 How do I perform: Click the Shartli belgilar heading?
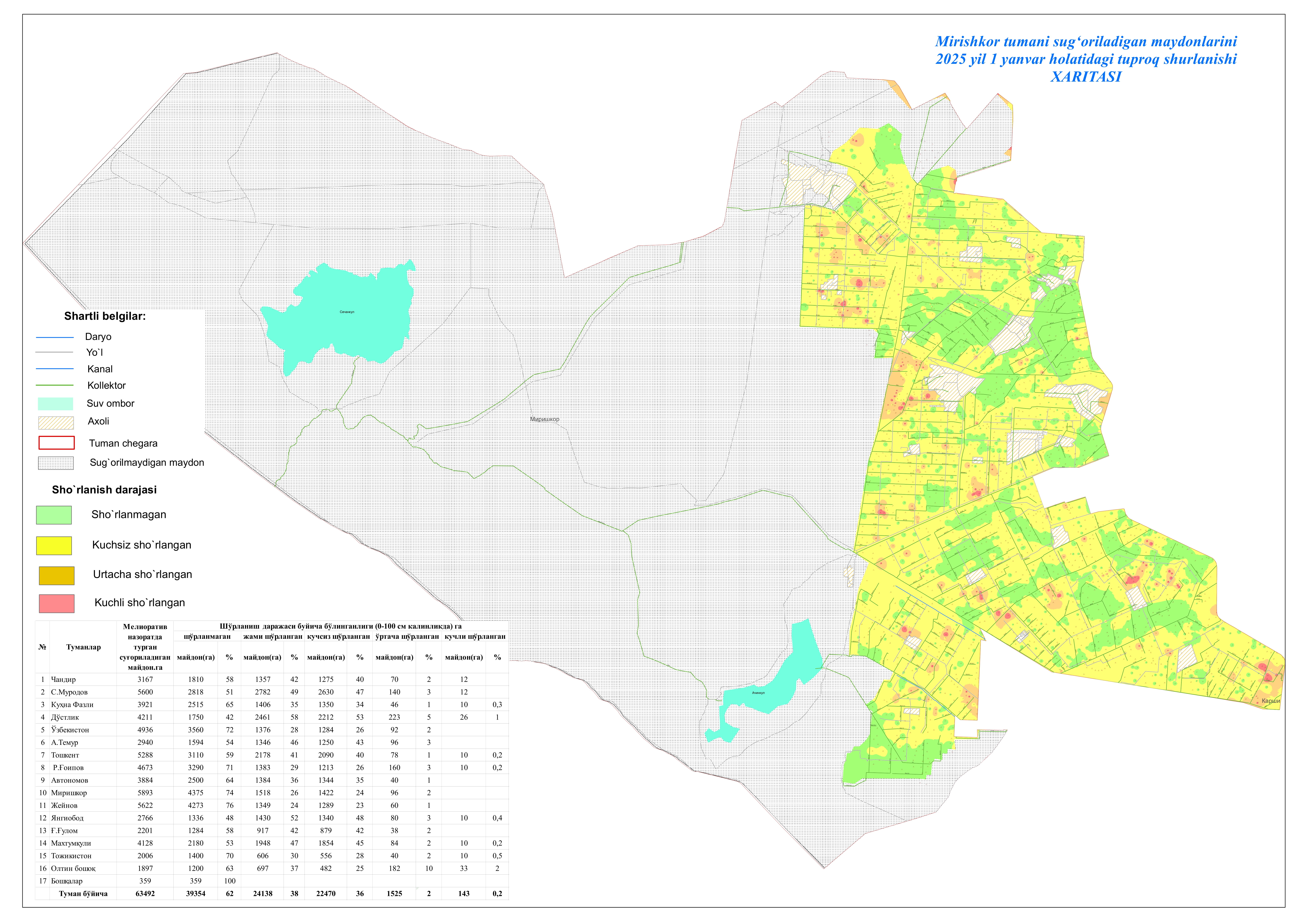(105, 316)
